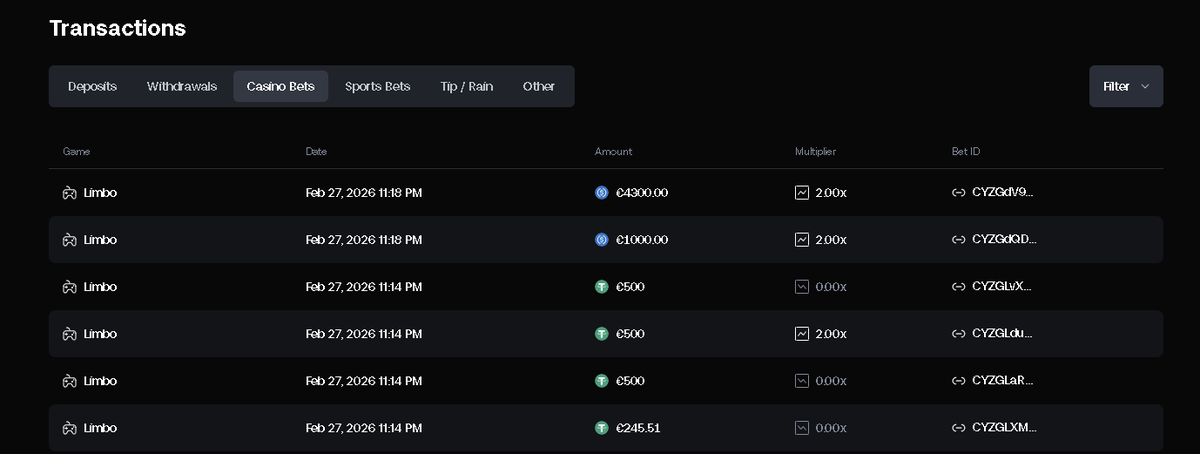Open bet ID CYZGLvX... link
The height and width of the screenshot is (454, 1200).
click(x=1002, y=287)
